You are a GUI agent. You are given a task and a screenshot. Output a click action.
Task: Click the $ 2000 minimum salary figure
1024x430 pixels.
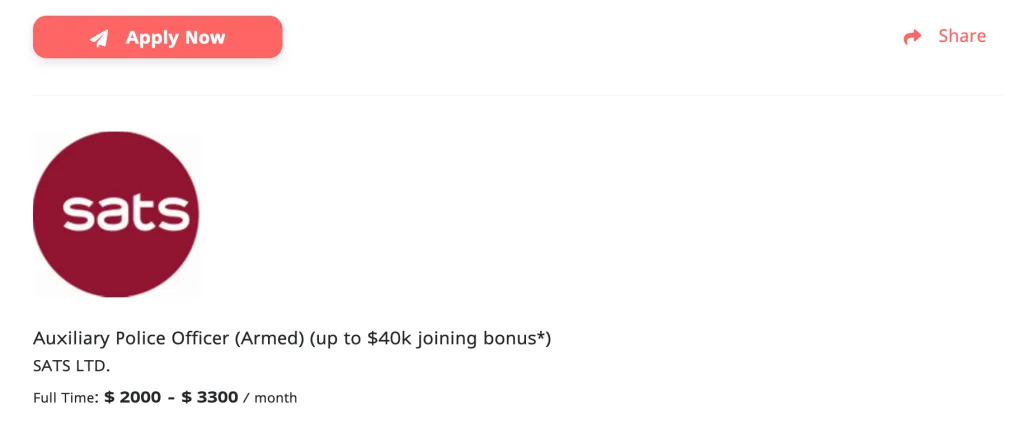coord(133,397)
